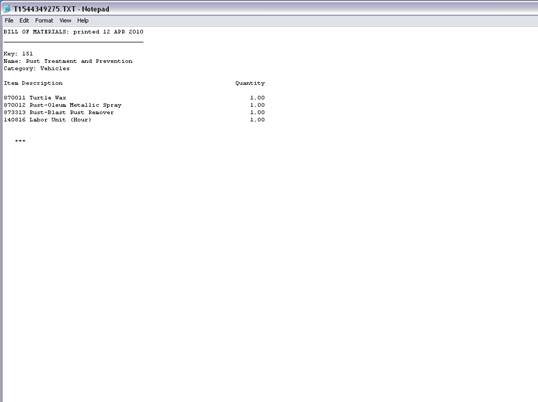Open the Help menu
This screenshot has height=402, width=538.
pyautogui.click(x=83, y=21)
